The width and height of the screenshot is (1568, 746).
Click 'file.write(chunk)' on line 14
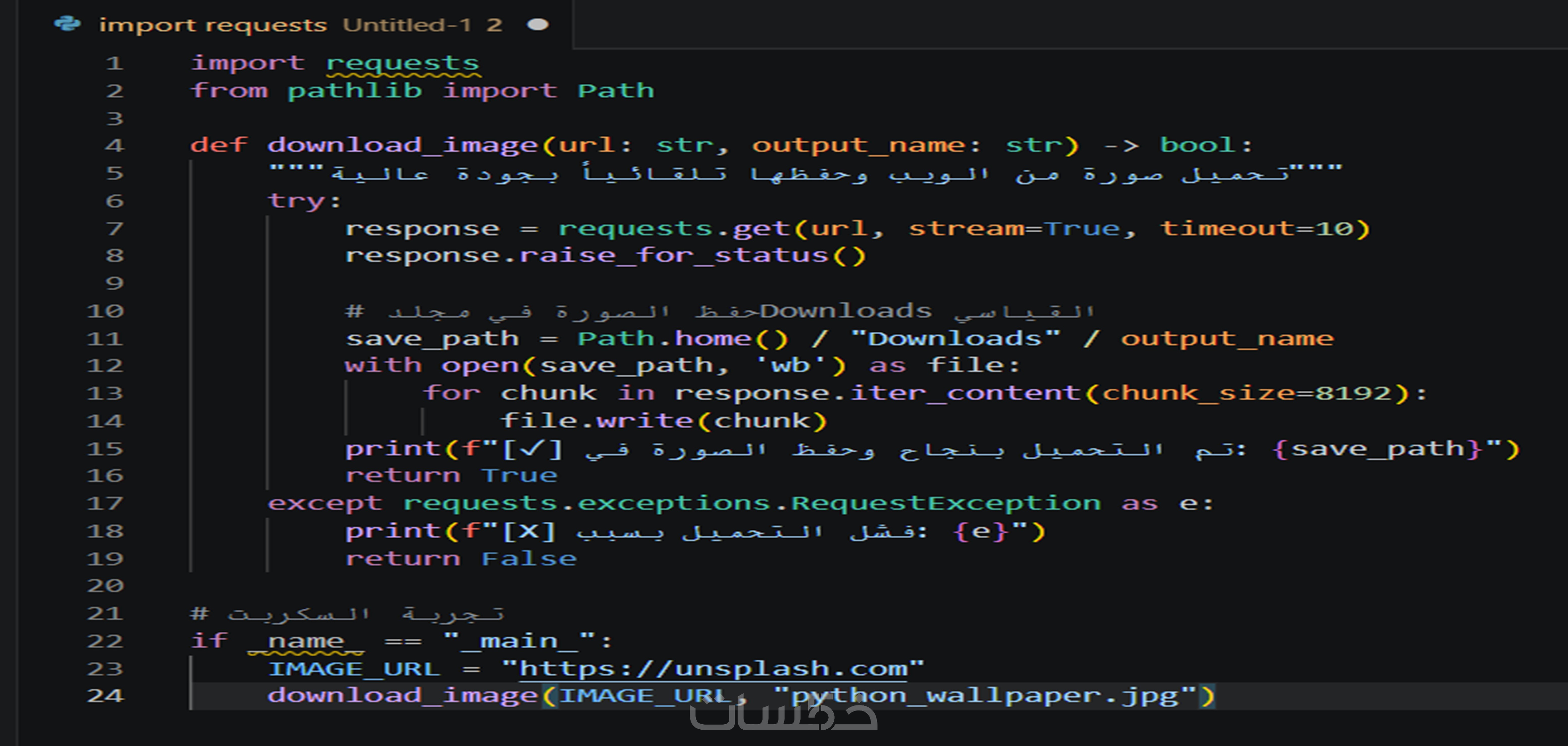664,421
